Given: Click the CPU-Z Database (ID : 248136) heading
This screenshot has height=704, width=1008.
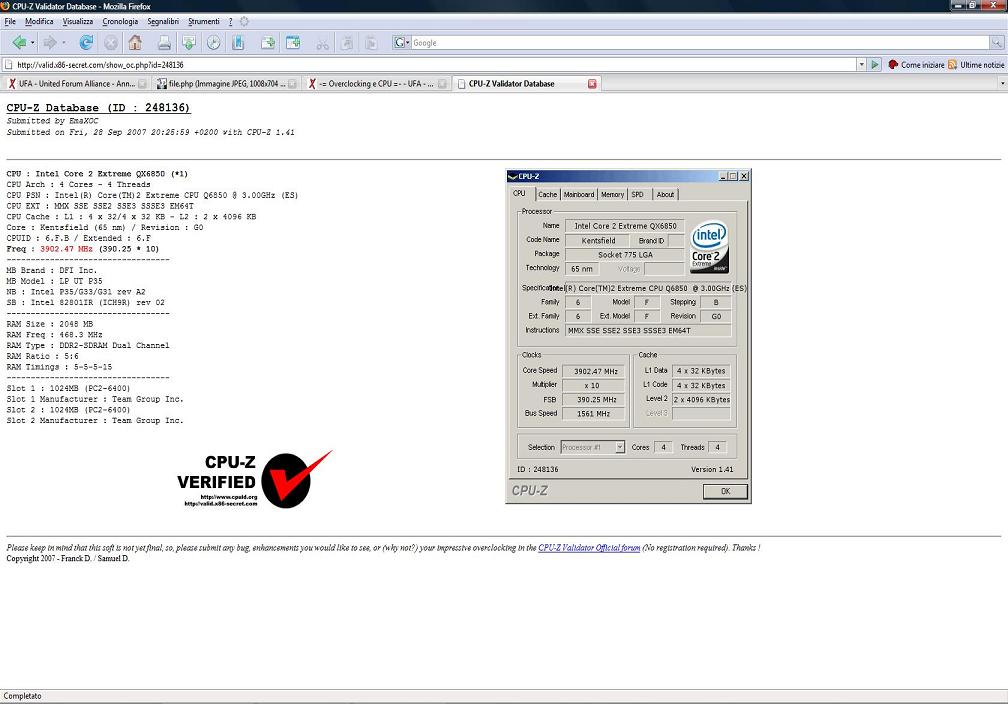Looking at the screenshot, I should (98, 108).
